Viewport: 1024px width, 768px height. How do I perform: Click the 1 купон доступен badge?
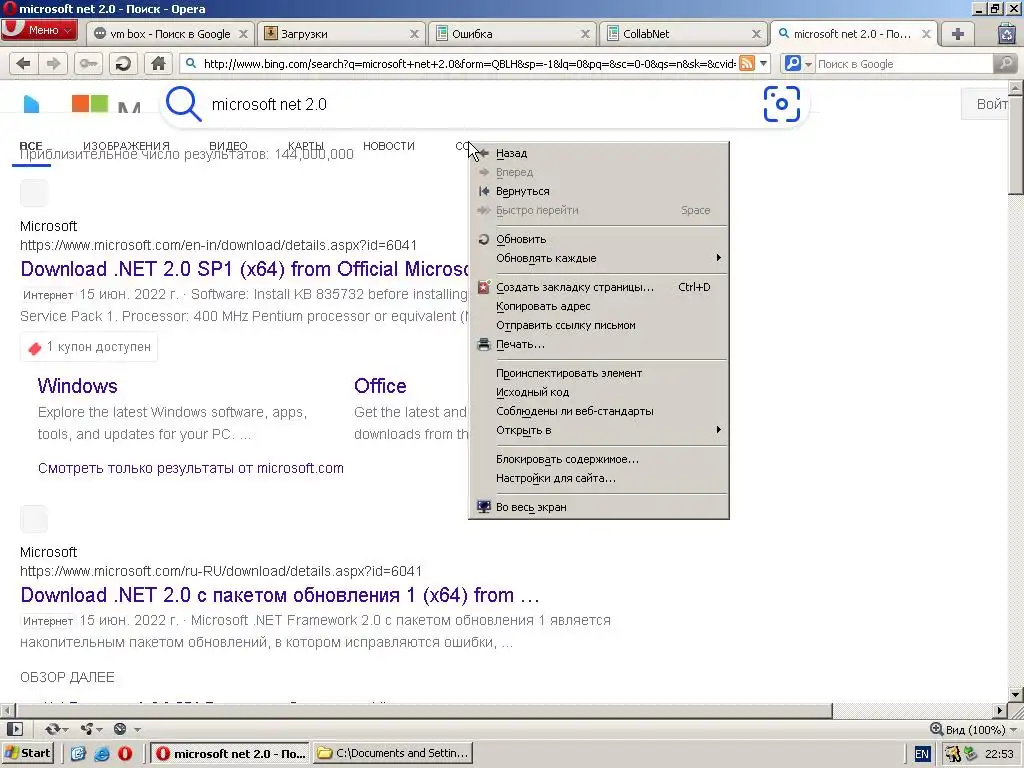89,347
